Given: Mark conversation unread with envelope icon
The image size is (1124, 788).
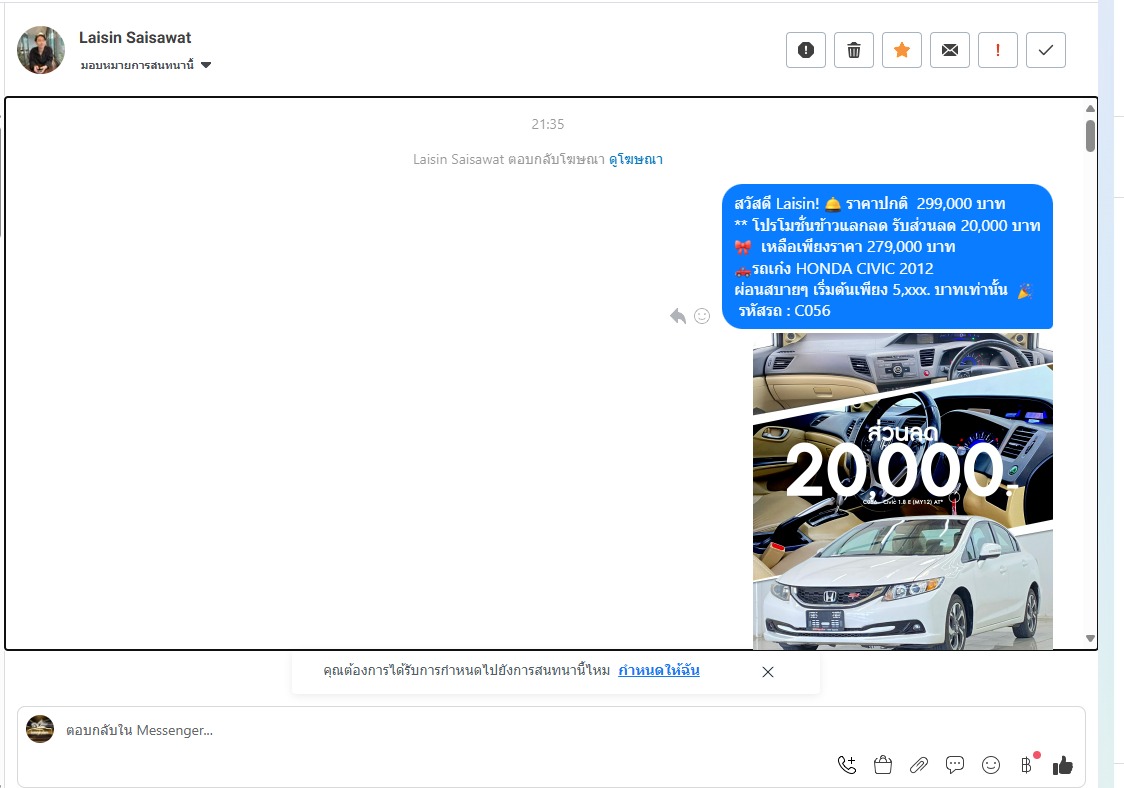Looking at the screenshot, I should [x=950, y=50].
